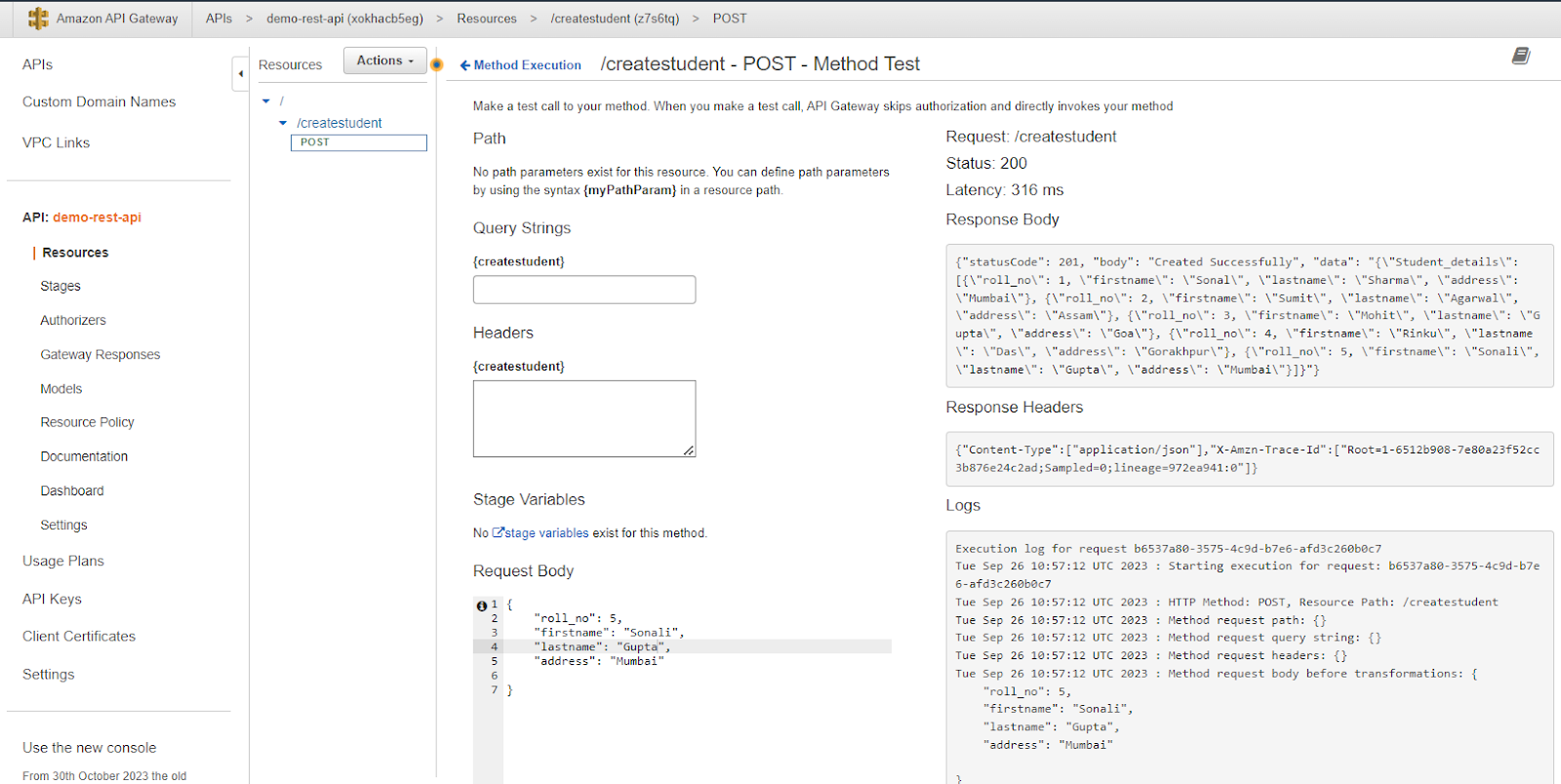This screenshot has width=1561, height=784.
Task: Open API Keys in the sidebar
Action: pyautogui.click(x=52, y=599)
